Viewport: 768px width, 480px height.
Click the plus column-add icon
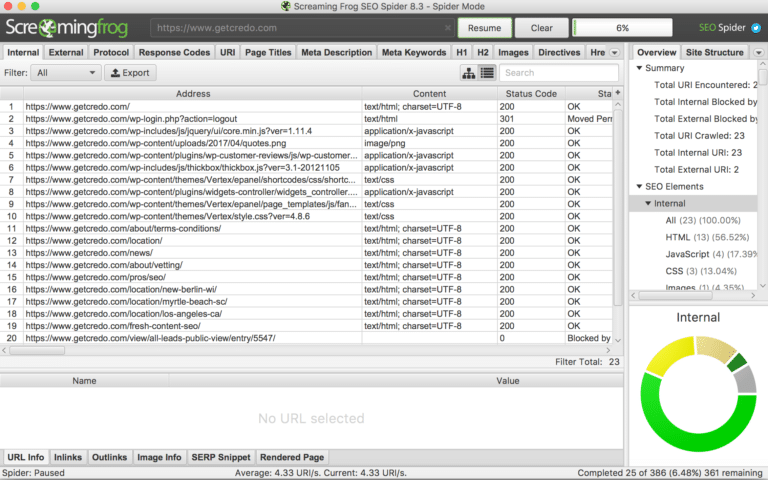pos(618,93)
